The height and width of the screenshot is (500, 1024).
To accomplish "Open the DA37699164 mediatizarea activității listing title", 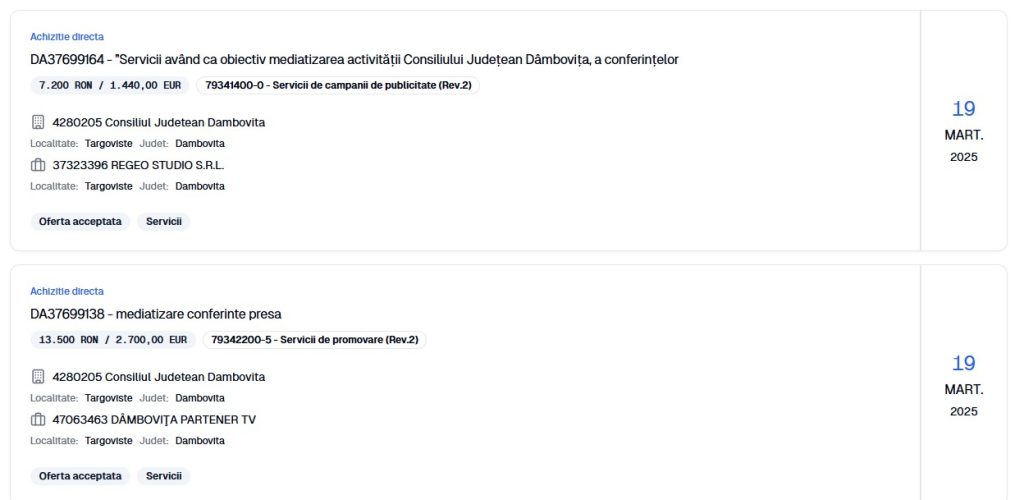I will click(x=354, y=60).
